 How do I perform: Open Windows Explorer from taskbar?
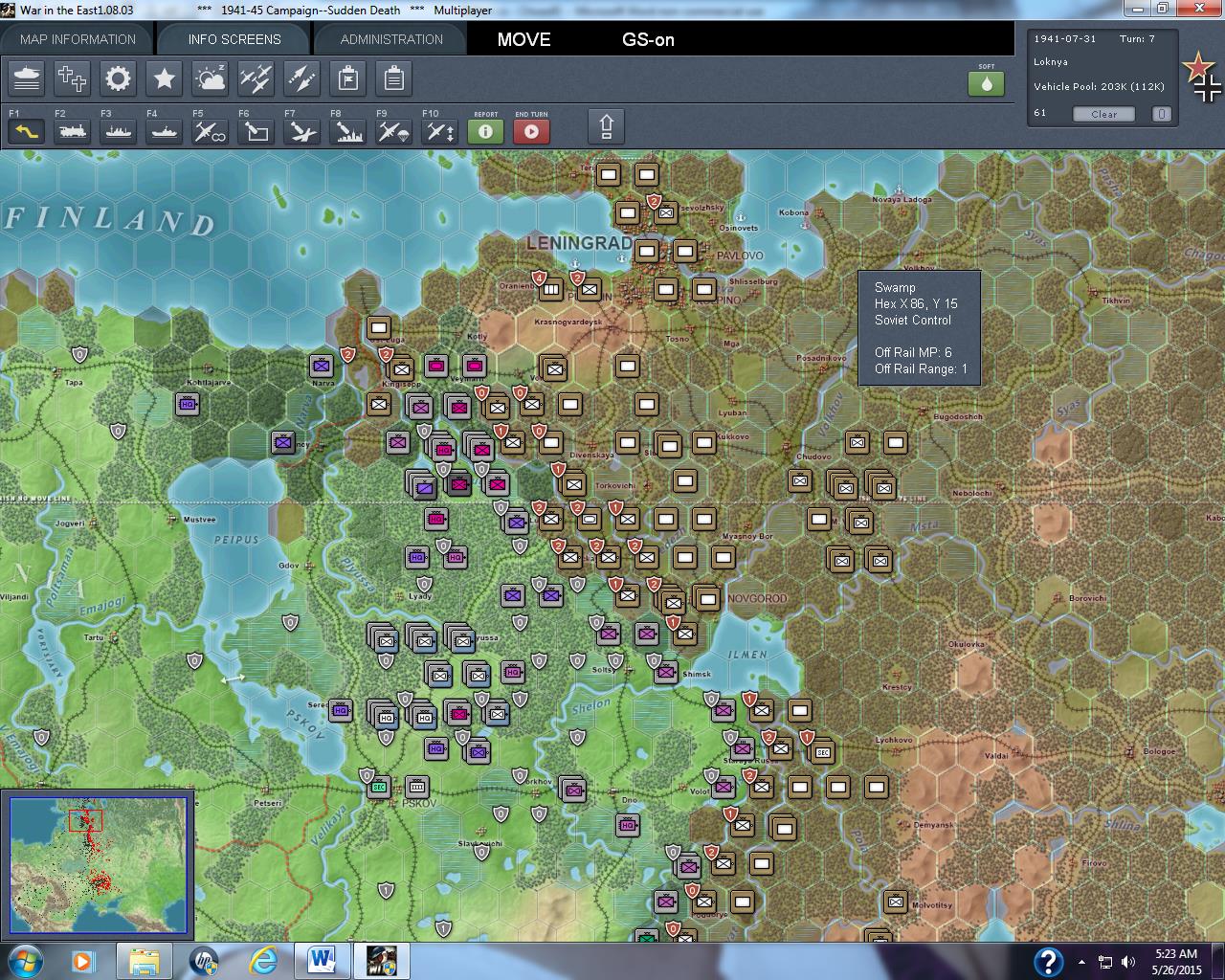(x=145, y=961)
